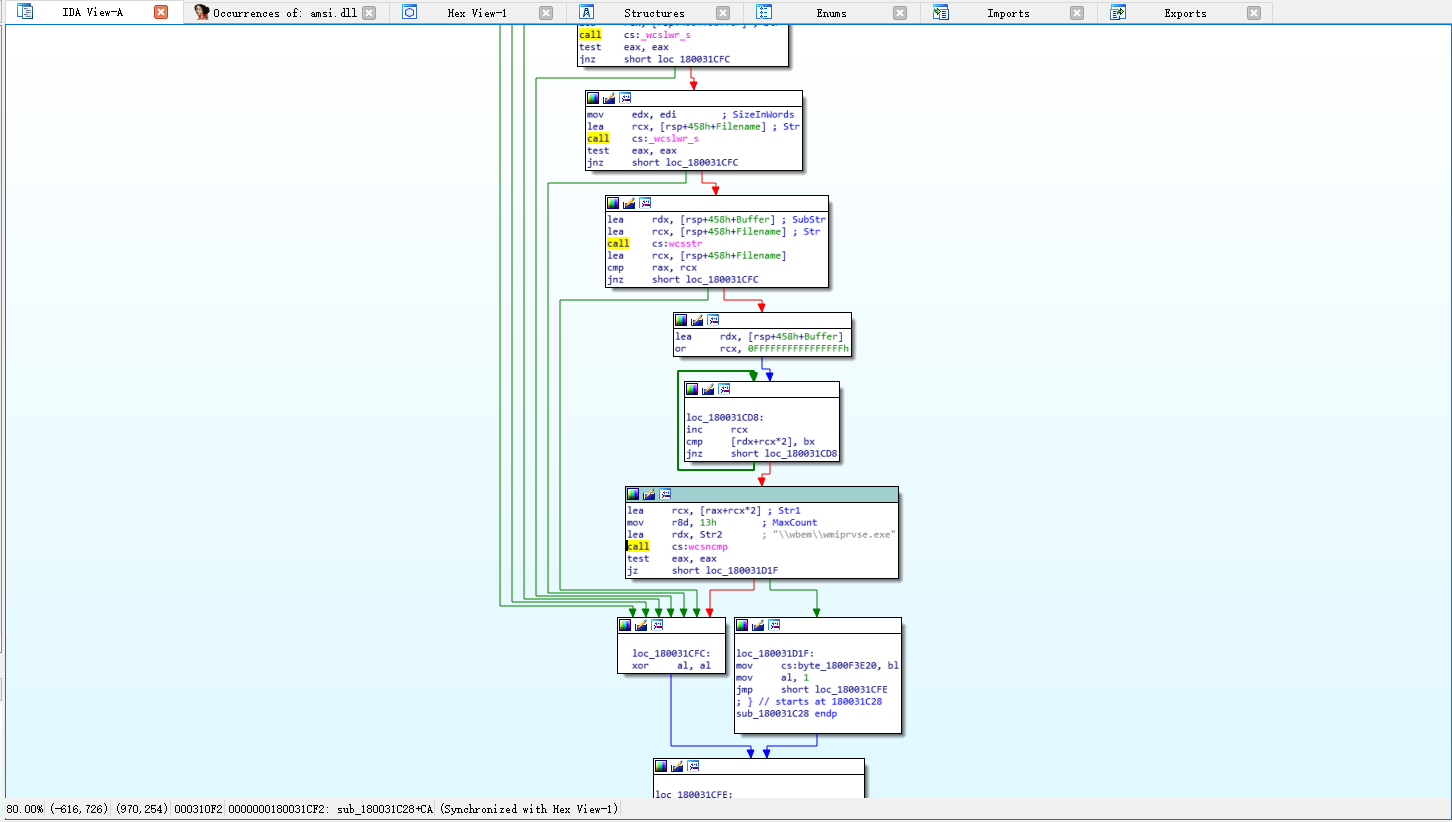This screenshot has height=822, width=1452.
Task: Set node color on loc_180031D1F block
Action: point(742,625)
